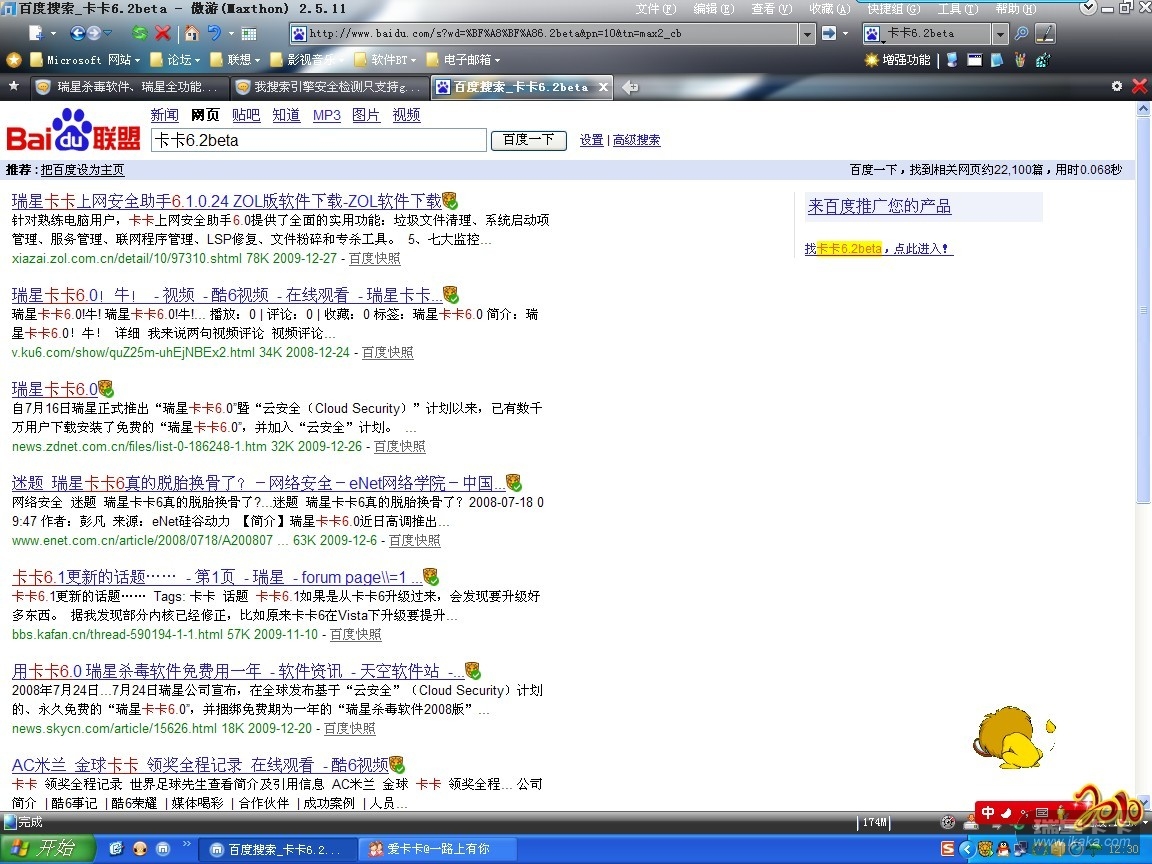1152x864 pixels.
Task: Click the new tab arrow icon after tabs
Action: 630,87
